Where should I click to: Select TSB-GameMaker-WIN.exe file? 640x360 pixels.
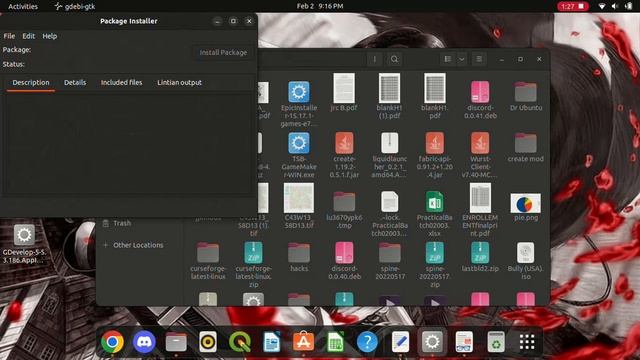[x=299, y=155]
